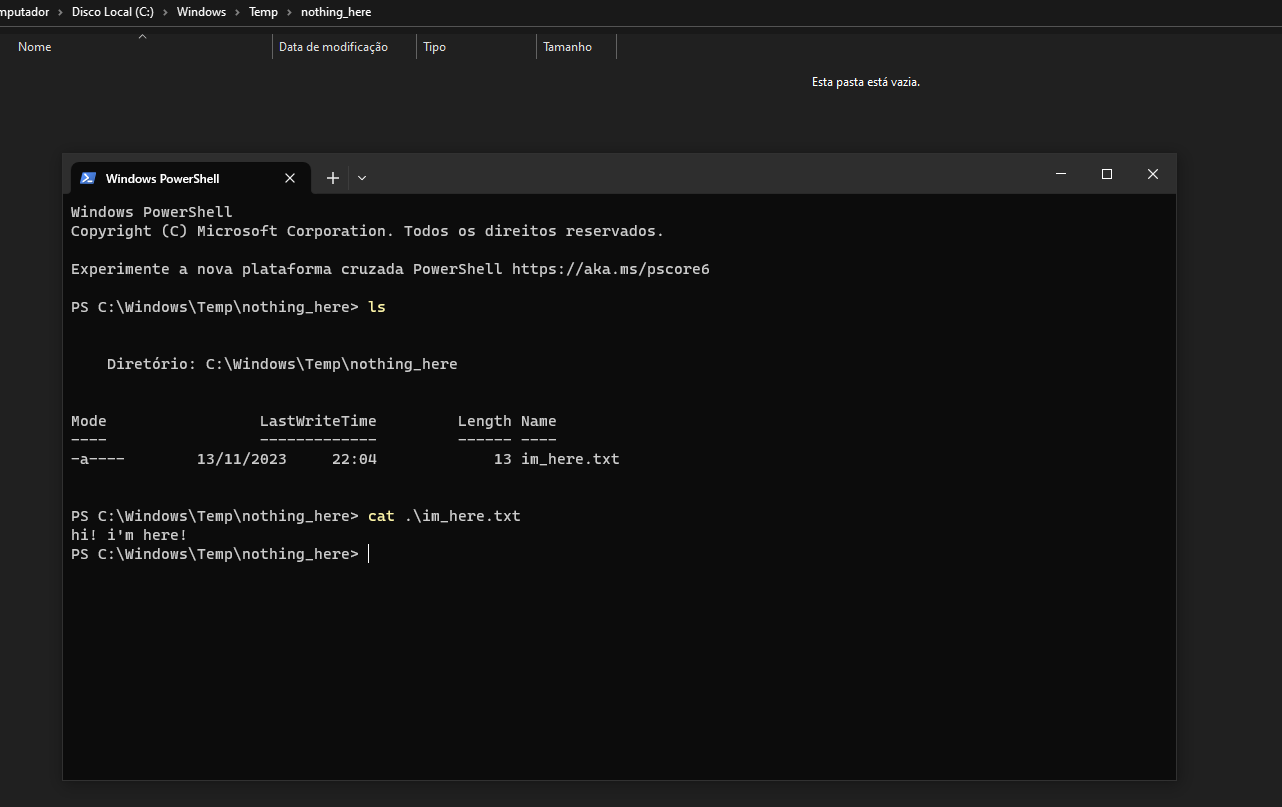Open the aka.ms/pscore6 link in terminal
This screenshot has width=1282, height=807.
(x=610, y=269)
